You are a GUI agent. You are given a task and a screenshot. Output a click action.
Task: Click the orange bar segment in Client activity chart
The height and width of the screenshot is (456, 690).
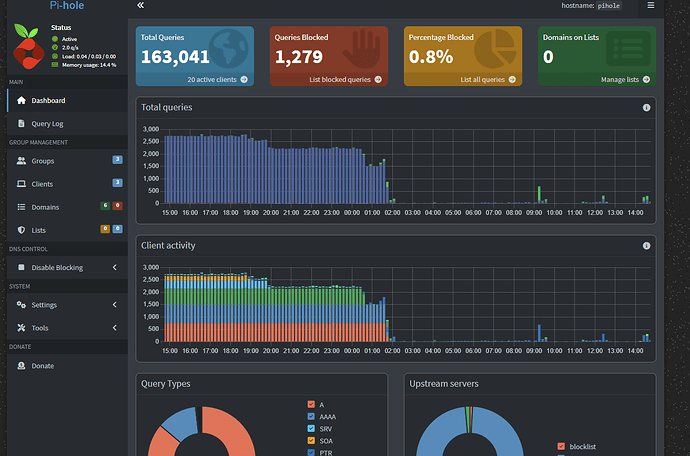pyautogui.click(x=273, y=332)
